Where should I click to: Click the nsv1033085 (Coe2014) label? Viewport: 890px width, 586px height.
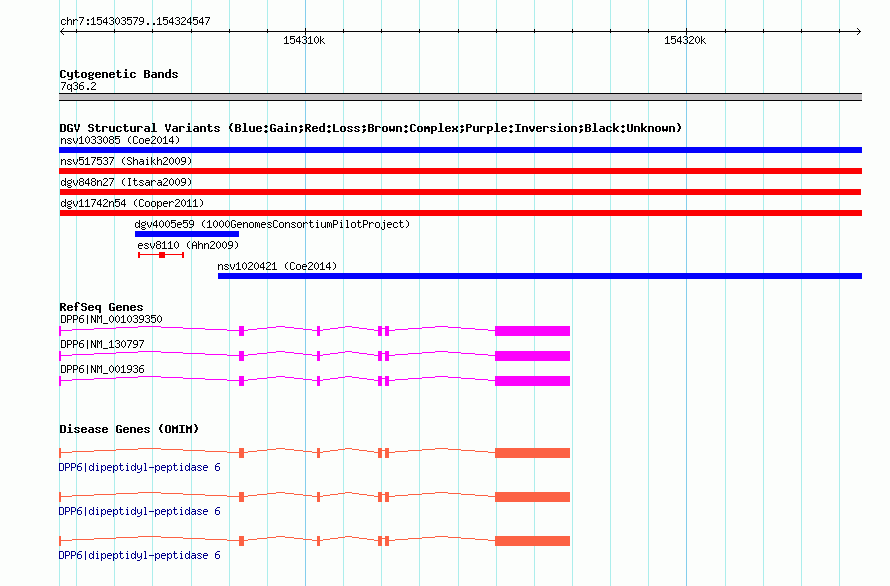tap(120, 140)
